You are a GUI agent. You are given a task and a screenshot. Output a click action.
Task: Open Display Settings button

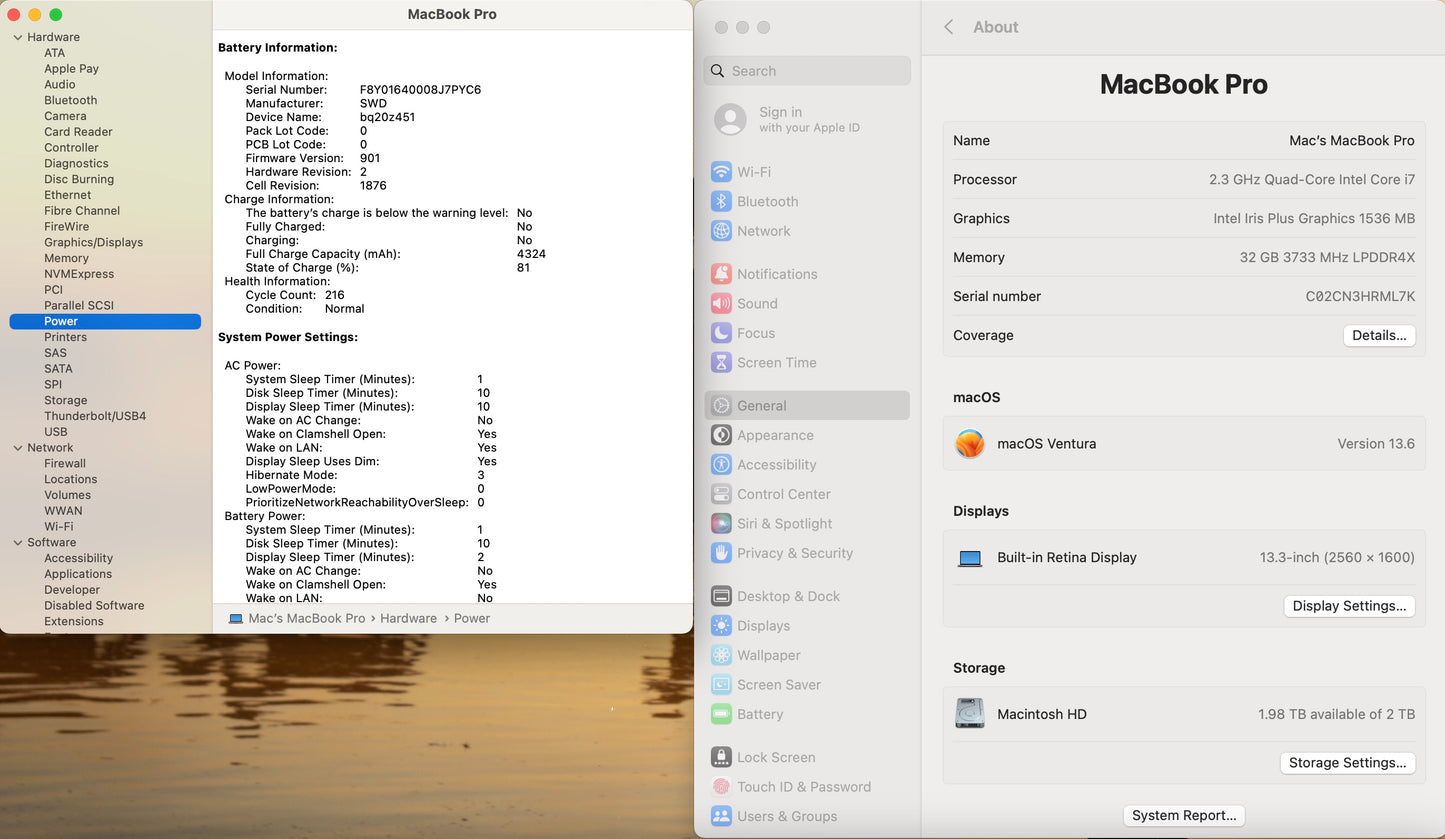1349,606
